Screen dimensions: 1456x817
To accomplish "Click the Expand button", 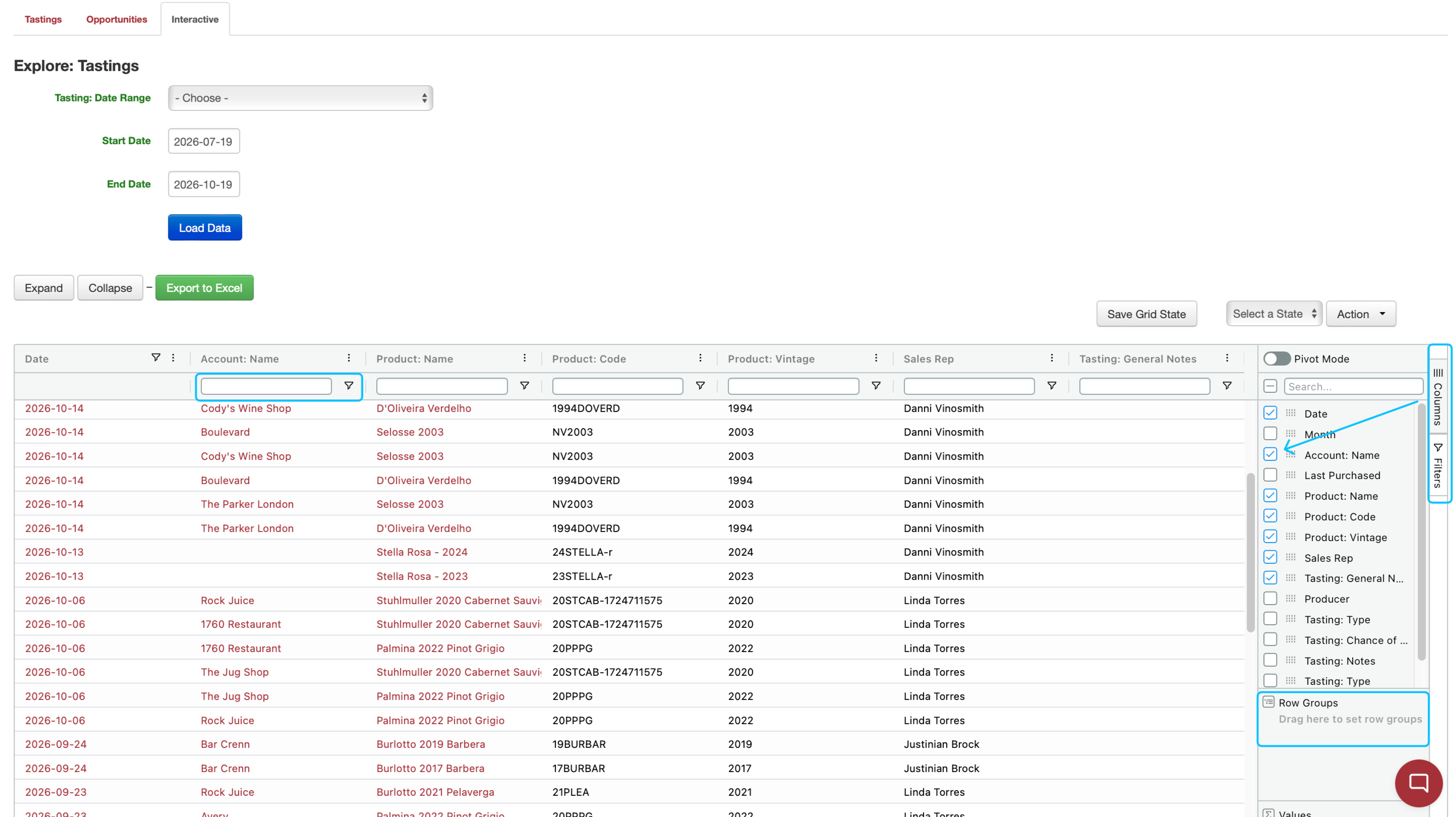I will pyautogui.click(x=43, y=288).
